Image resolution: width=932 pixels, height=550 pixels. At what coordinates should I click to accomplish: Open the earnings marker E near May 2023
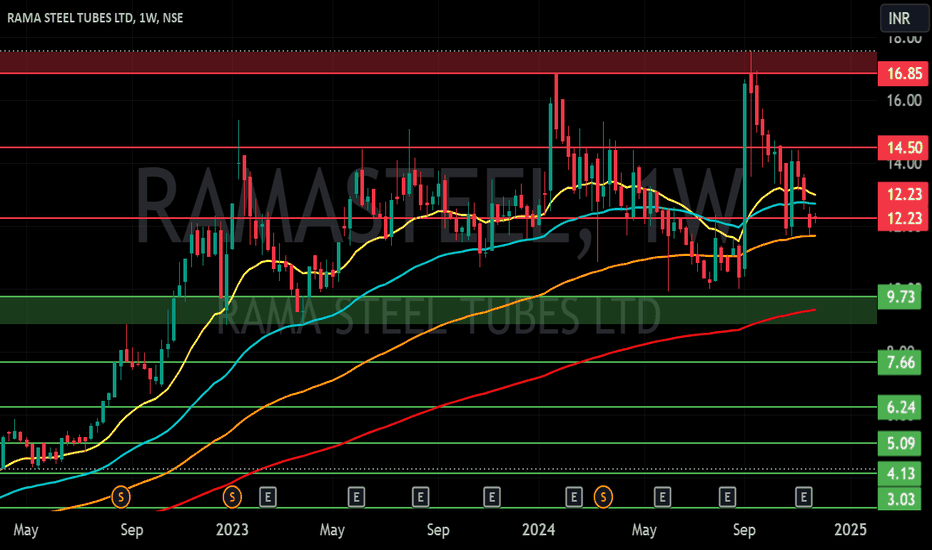click(356, 496)
